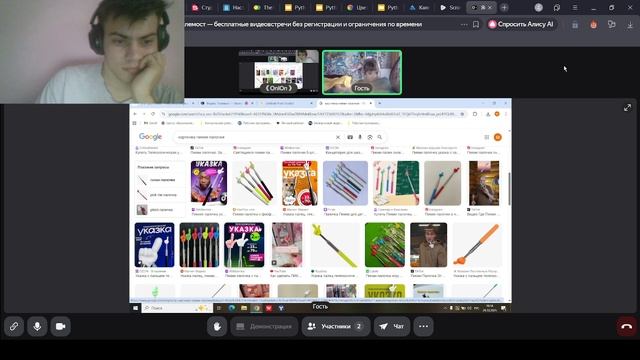Open the address bar three-dots menu
The width and height of the screenshot is (640, 360).
click(464, 24)
